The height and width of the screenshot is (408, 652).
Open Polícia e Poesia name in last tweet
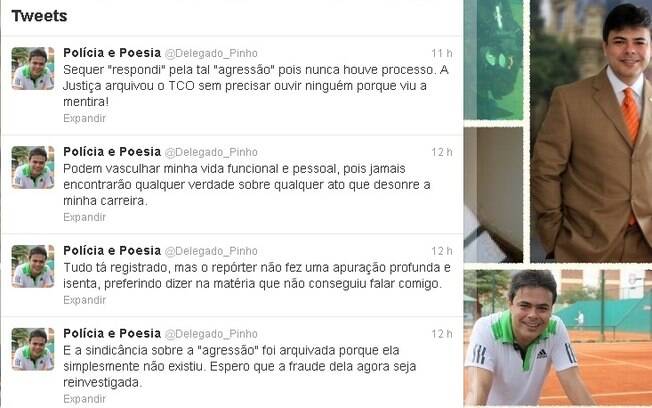pyautogui.click(x=112, y=334)
